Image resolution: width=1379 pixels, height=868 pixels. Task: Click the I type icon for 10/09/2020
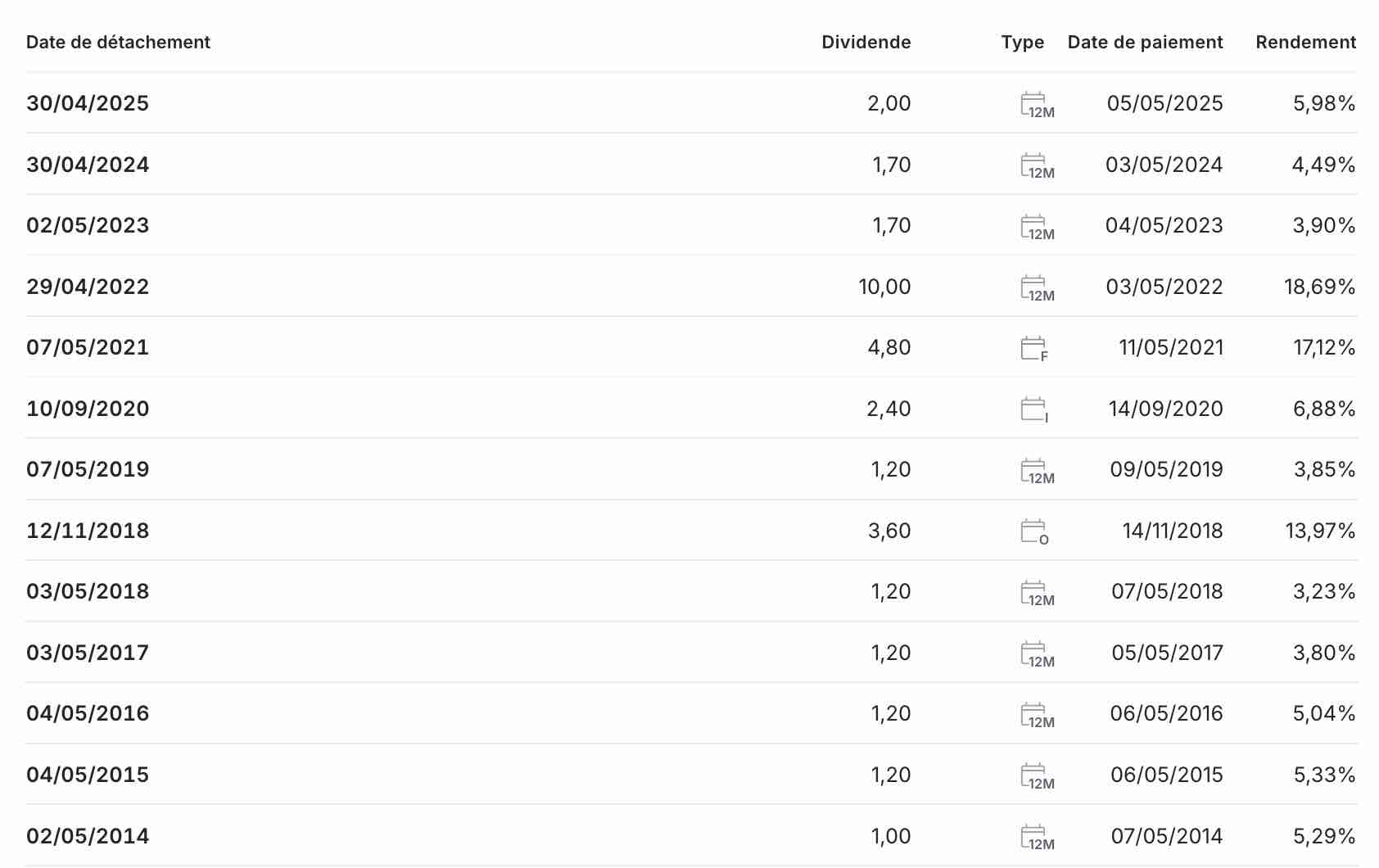tap(1034, 409)
